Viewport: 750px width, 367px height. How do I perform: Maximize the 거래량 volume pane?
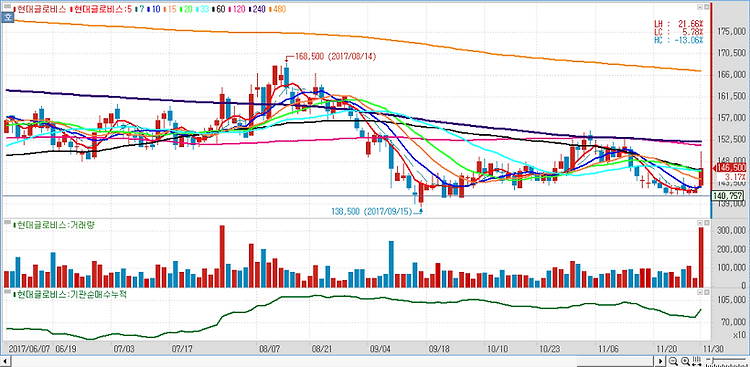click(706, 223)
